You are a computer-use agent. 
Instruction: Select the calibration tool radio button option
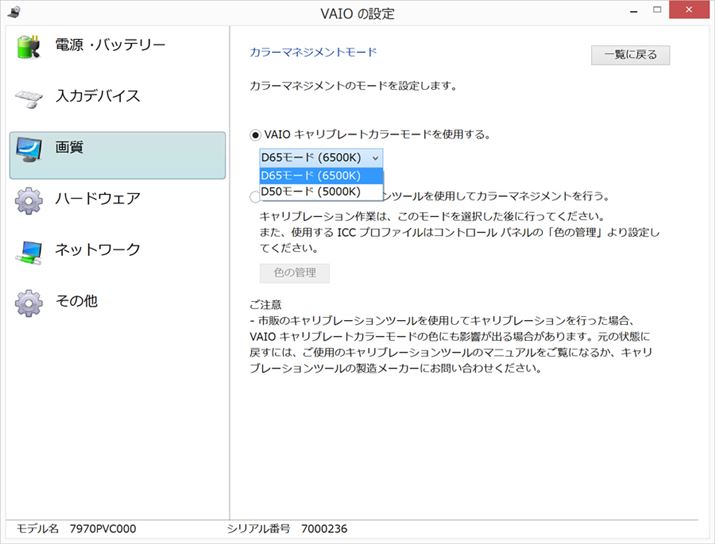click(254, 197)
